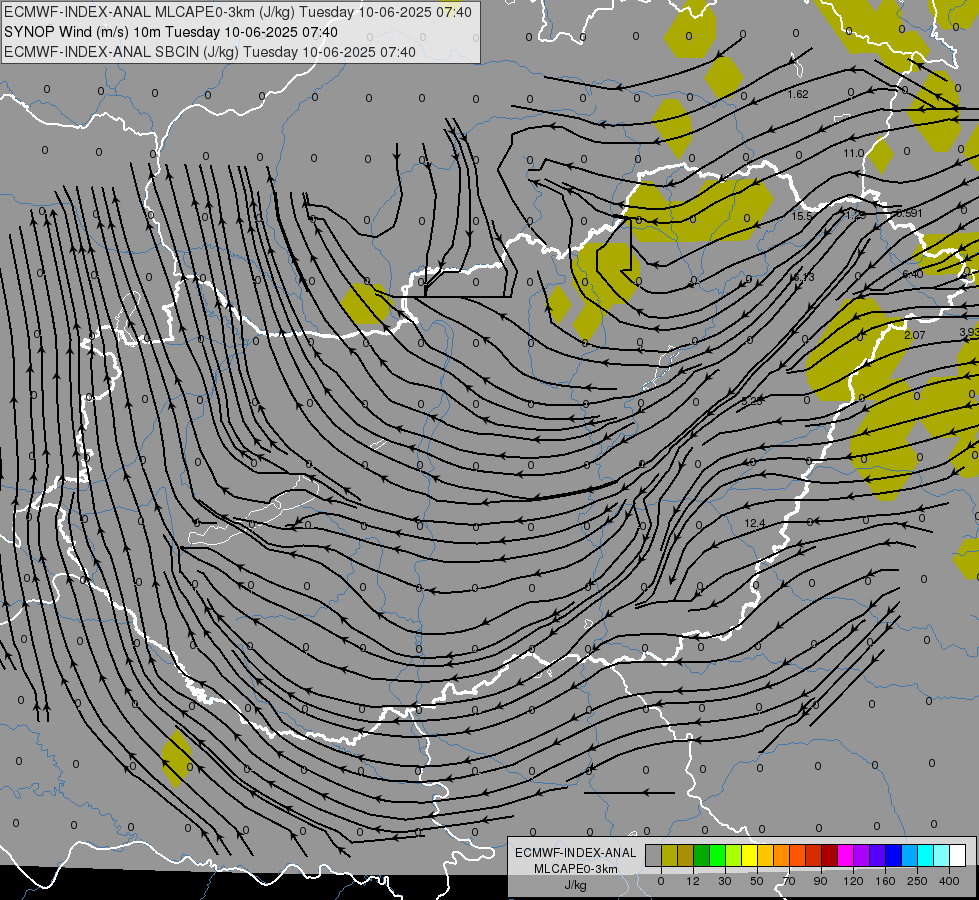Click the legend tick label 160
The image size is (979, 900).
(x=885, y=881)
